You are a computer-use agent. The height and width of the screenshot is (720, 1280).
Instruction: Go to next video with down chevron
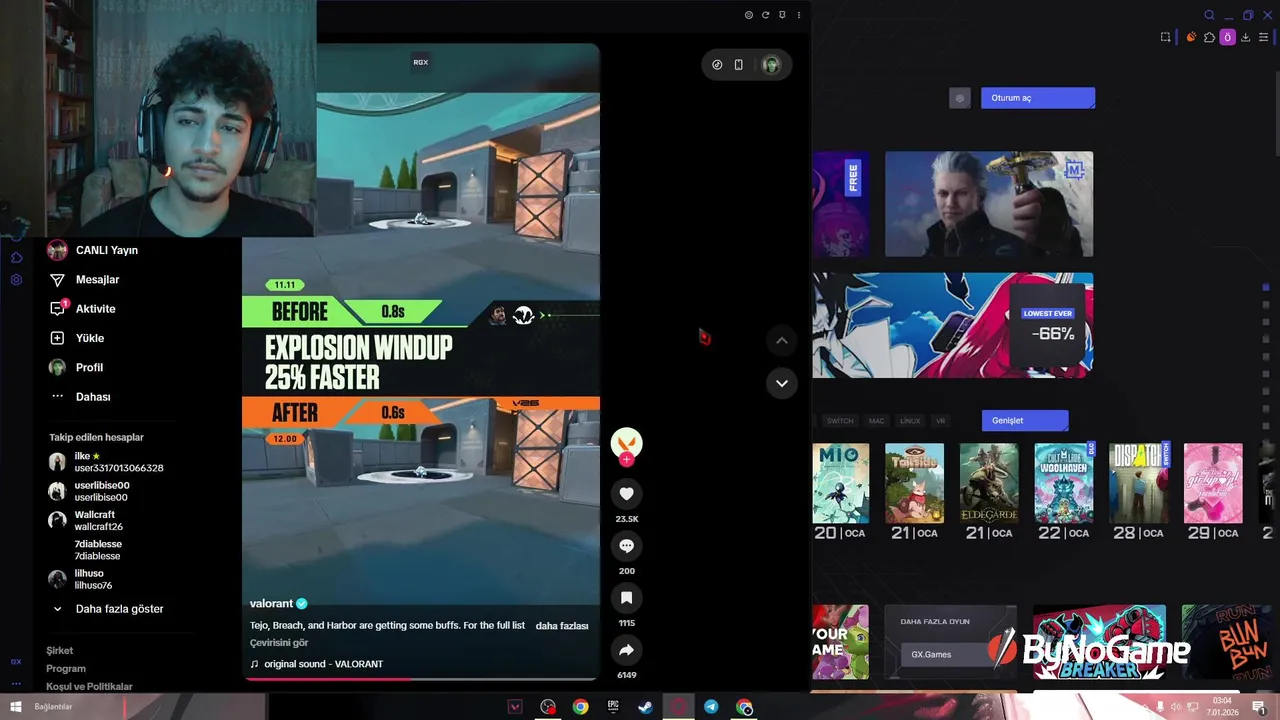[x=782, y=383]
